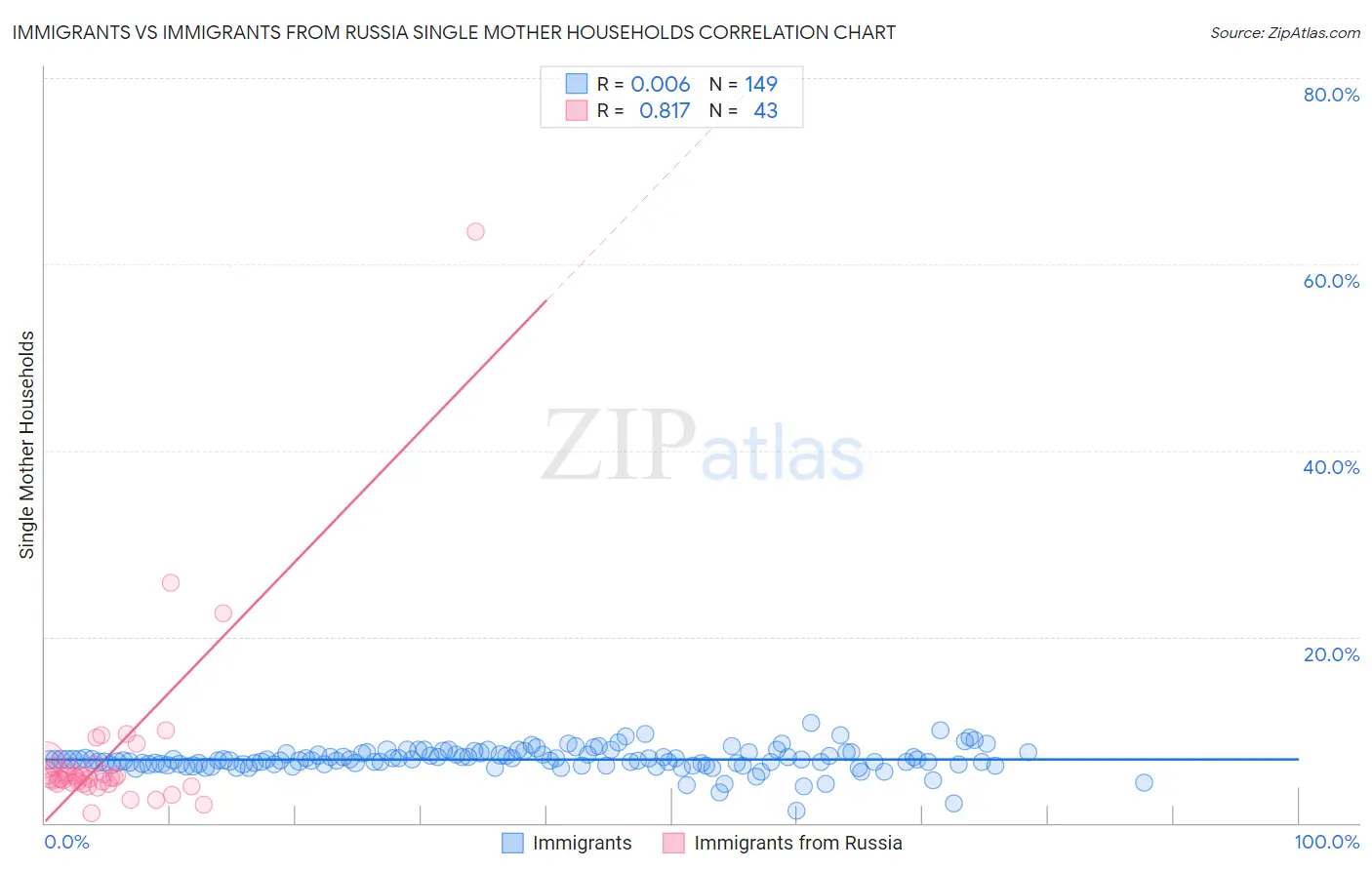Screen dimensions: 1372x870
Task: Select the Immigrants from Russia legend label
Action: 798,843
